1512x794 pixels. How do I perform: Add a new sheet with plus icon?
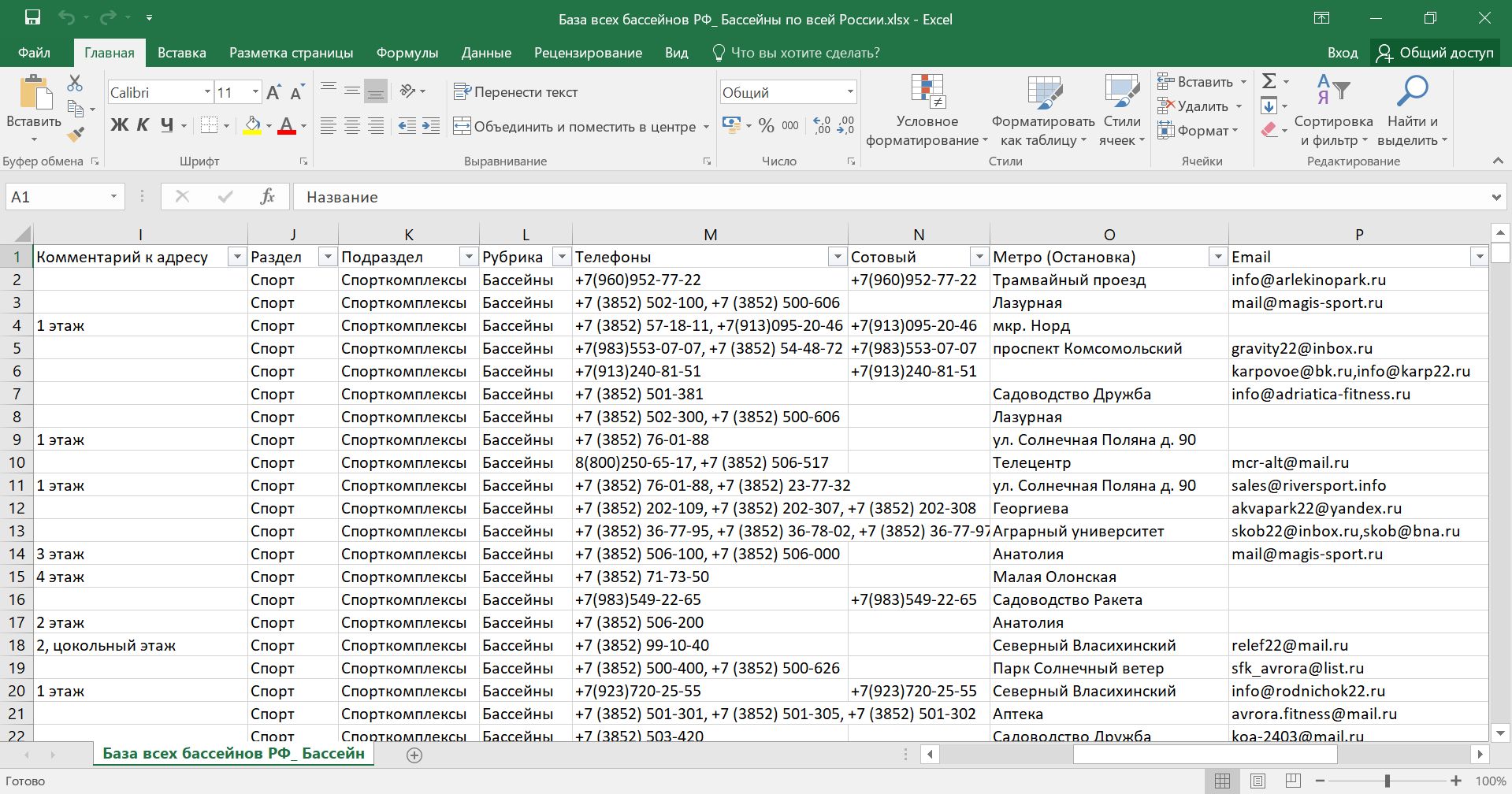tap(414, 755)
